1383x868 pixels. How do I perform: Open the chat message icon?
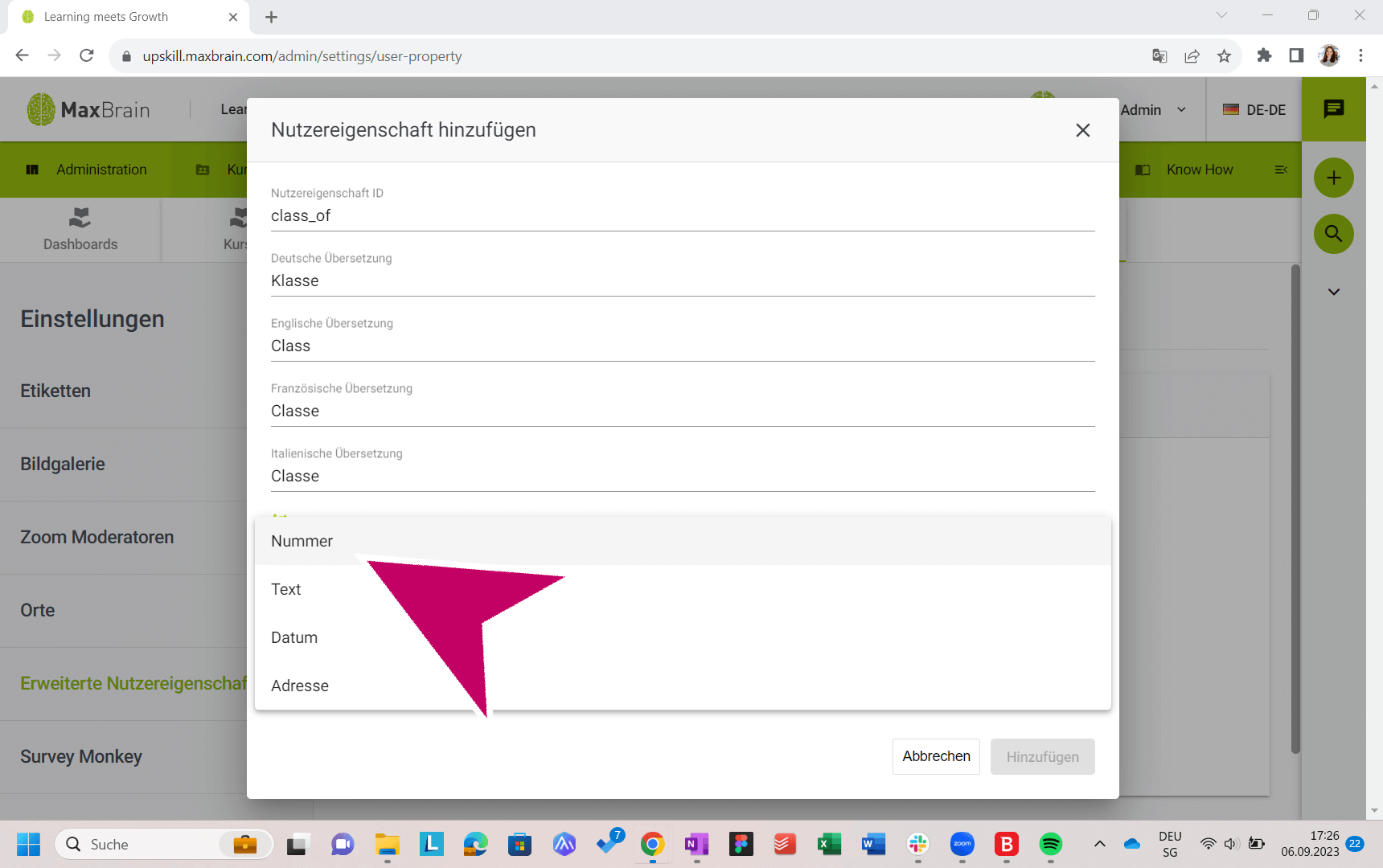pos(1334,109)
